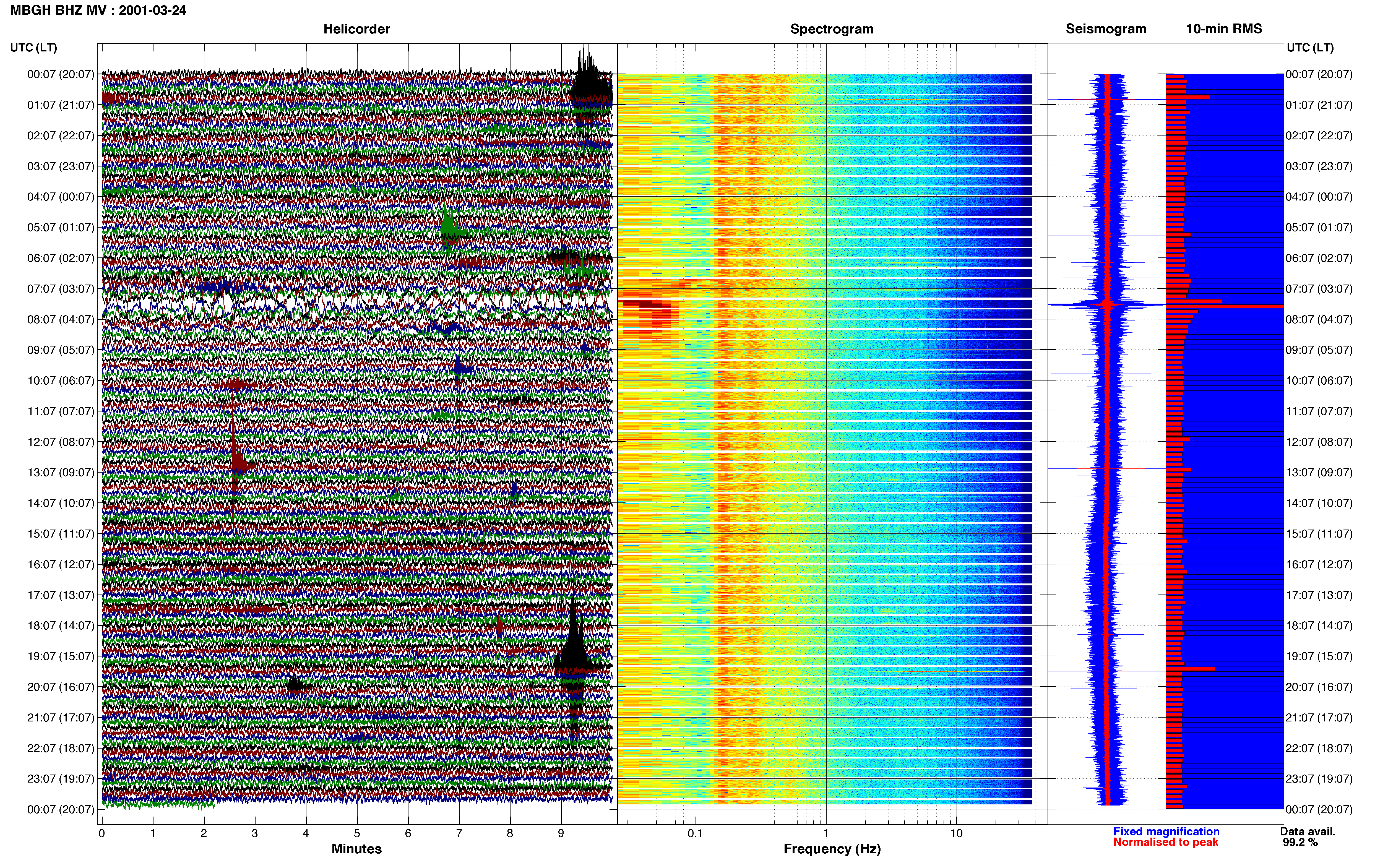The width and height of the screenshot is (1388, 868).
Task: Click the Minutes axis label under the helicorder
Action: 356,849
